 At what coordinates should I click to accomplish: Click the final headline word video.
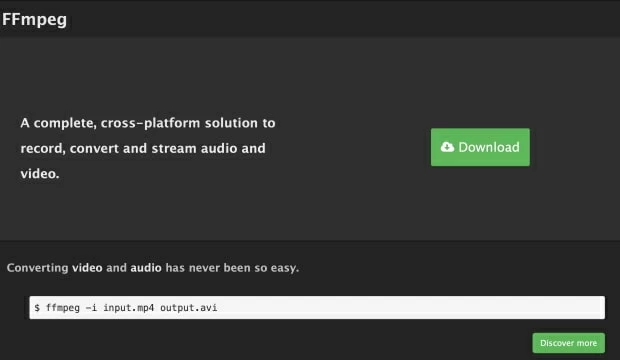coord(40,174)
